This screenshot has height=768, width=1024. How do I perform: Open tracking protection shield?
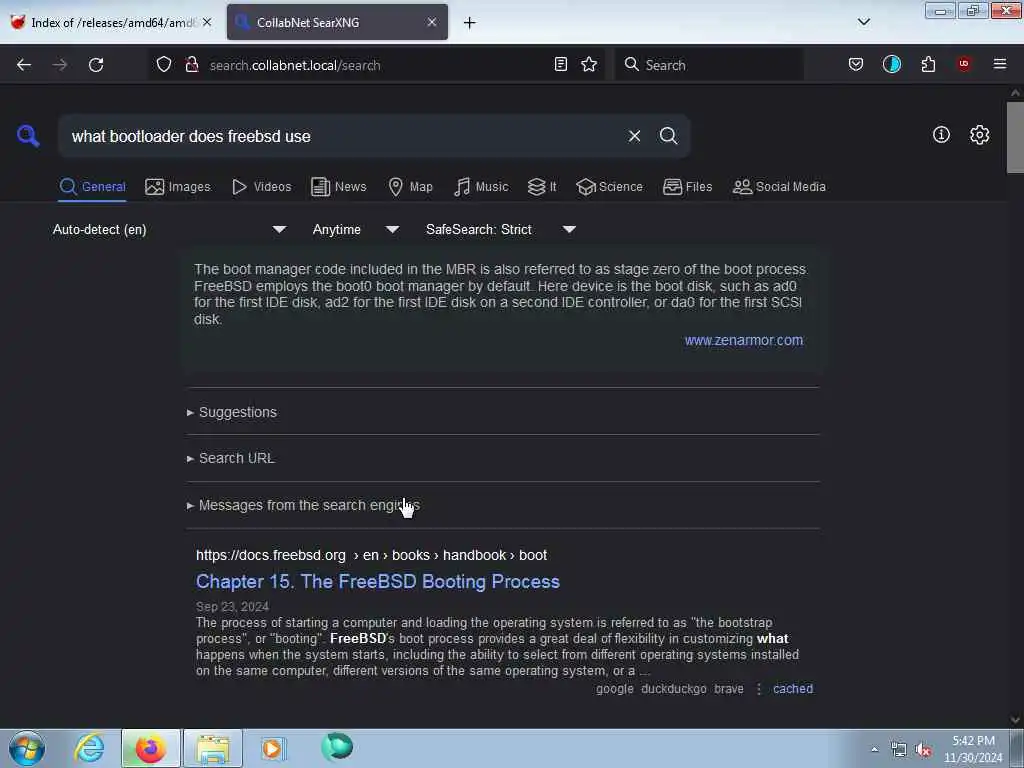pos(164,64)
